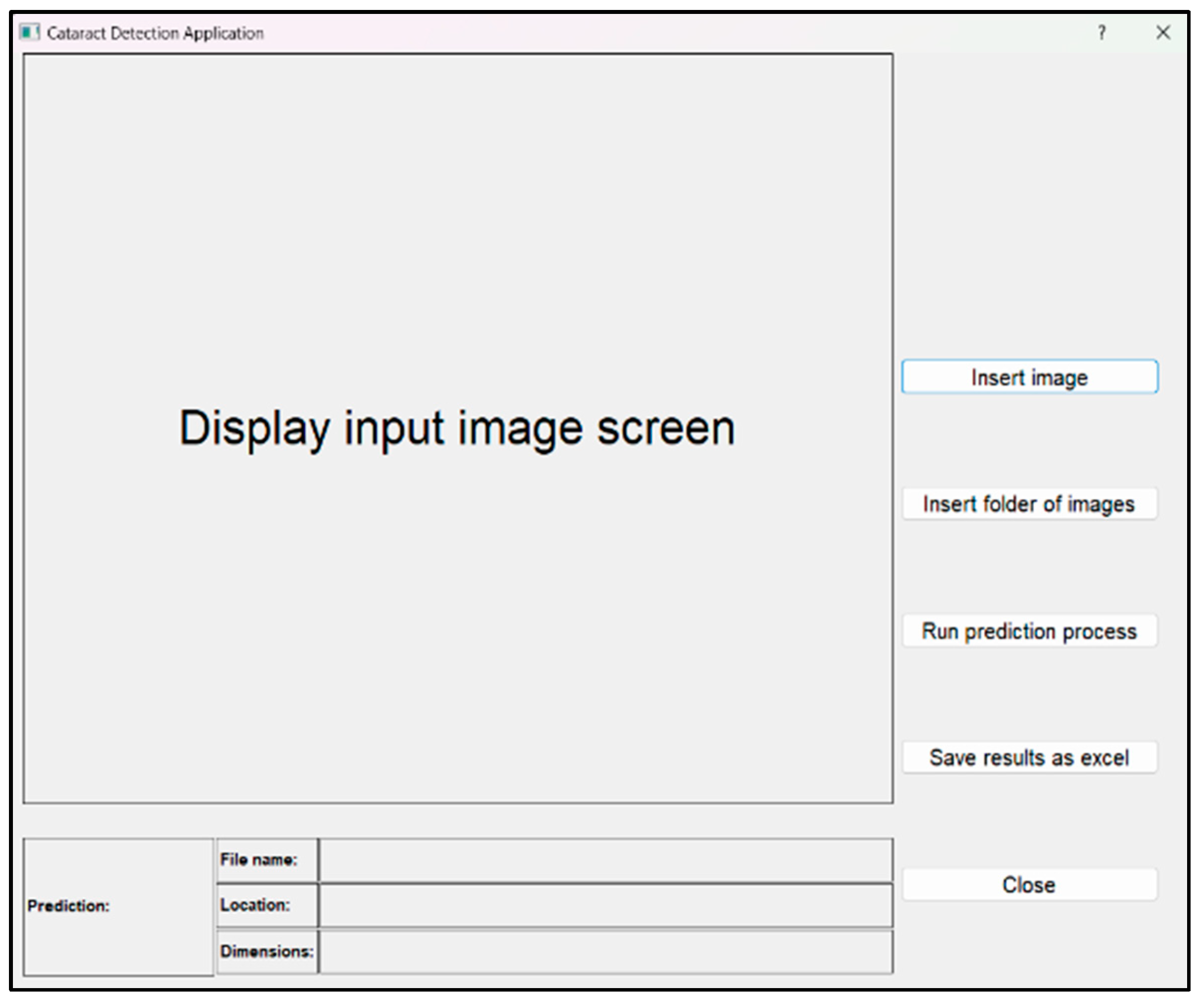Click the Location value field
Viewport: 1204px width, 1004px height.
point(605,906)
